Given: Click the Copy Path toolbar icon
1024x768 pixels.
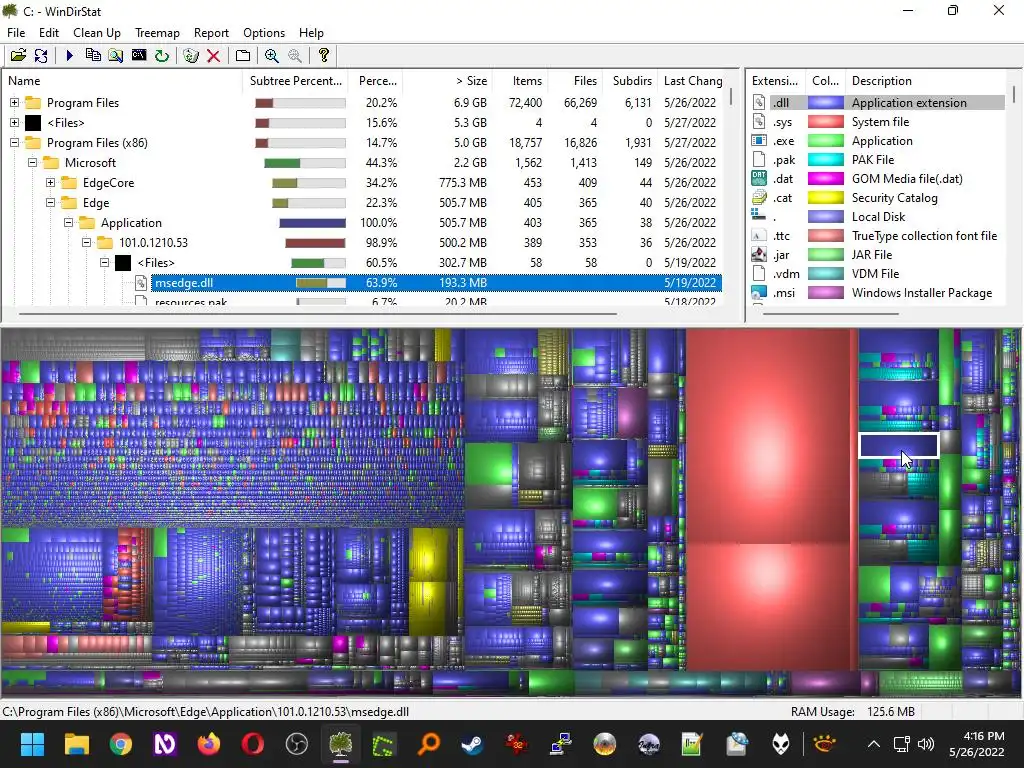Looking at the screenshot, I should pyautogui.click(x=93, y=56).
